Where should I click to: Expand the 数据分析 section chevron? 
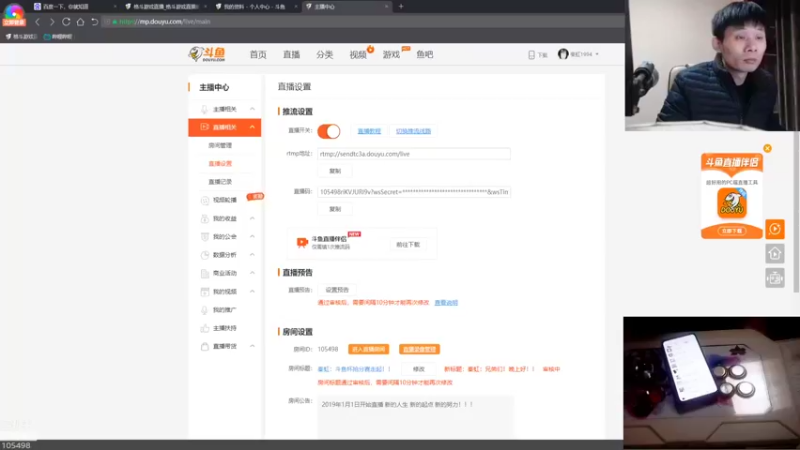tap(252, 255)
